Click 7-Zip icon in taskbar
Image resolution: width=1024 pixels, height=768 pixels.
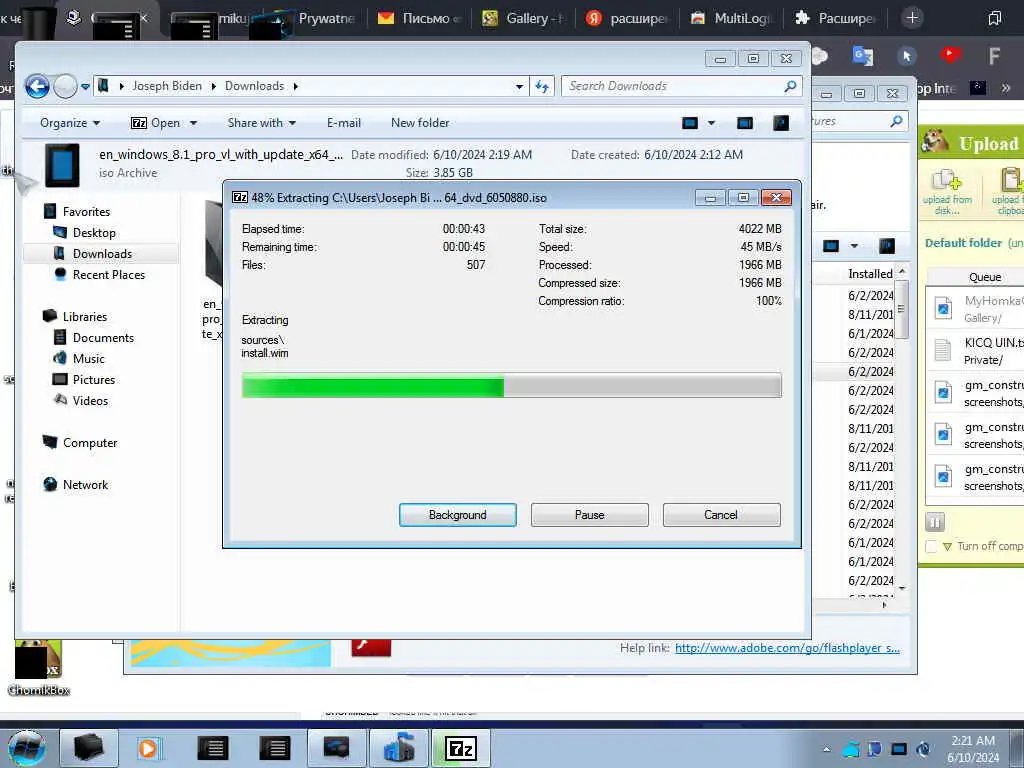(x=460, y=748)
